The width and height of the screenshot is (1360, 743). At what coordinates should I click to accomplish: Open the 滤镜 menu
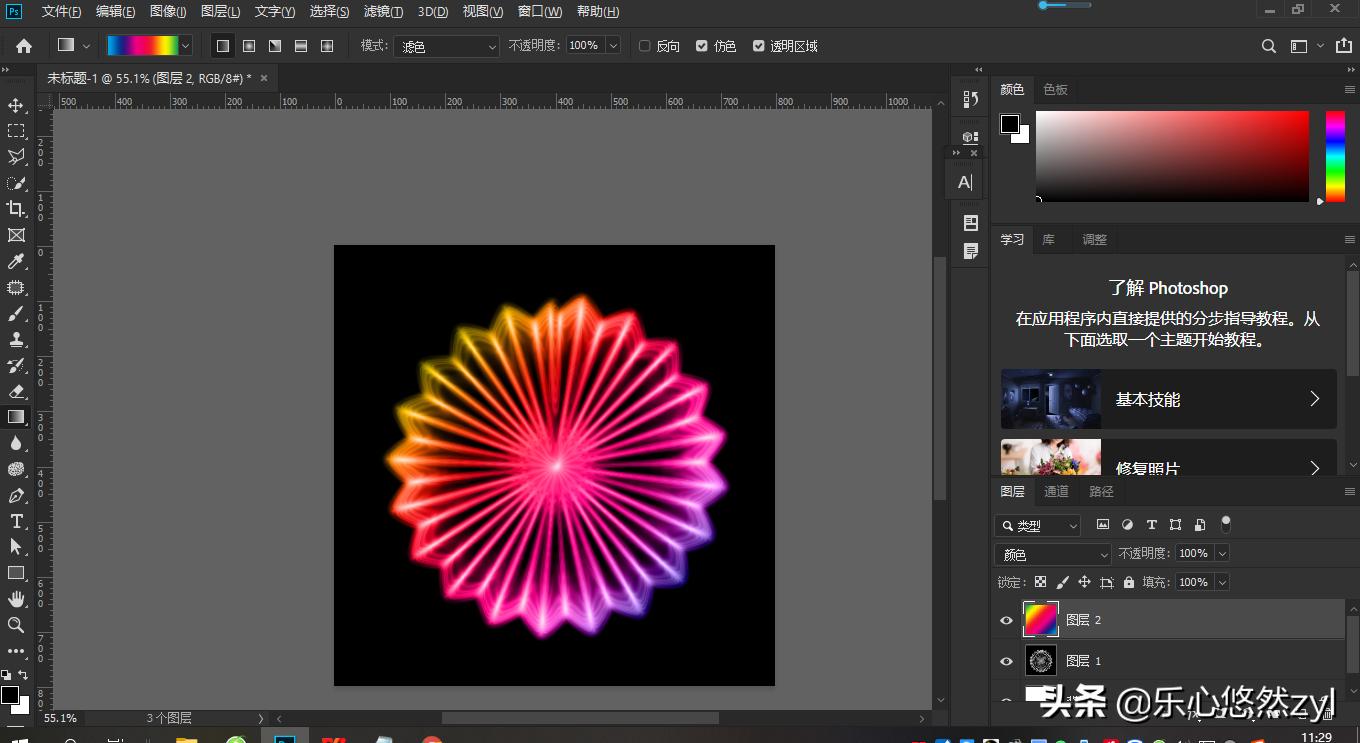click(383, 12)
